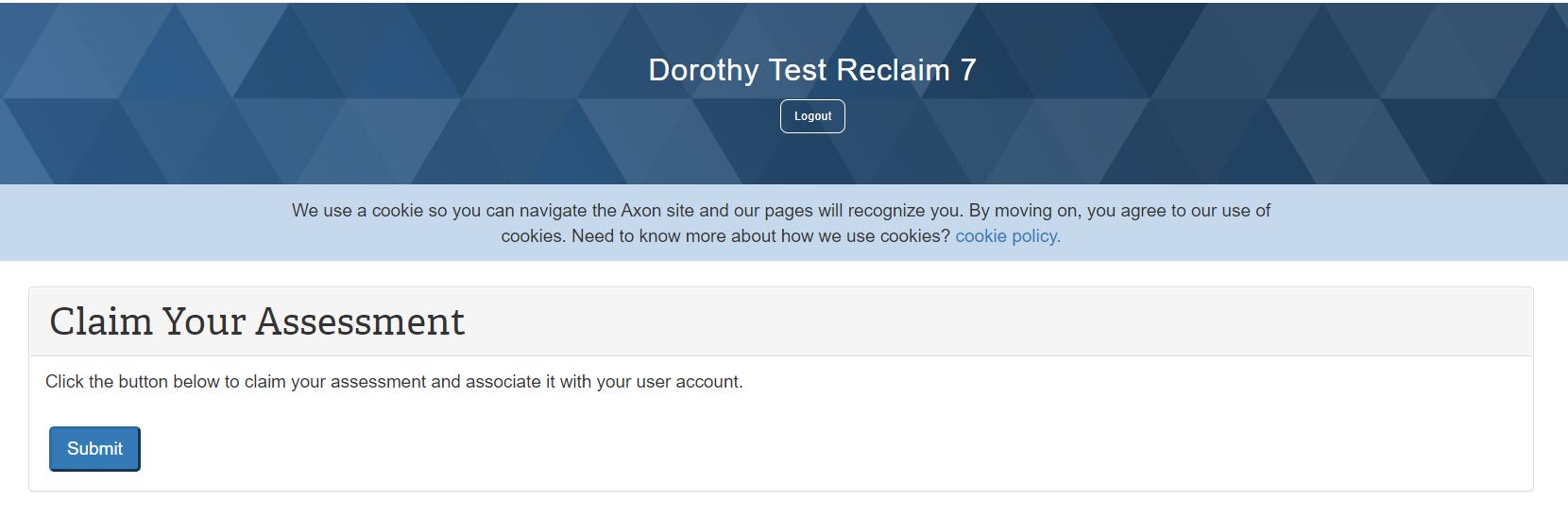1568x519 pixels.
Task: Click white space between cookie bar and panel
Action: pos(784,273)
